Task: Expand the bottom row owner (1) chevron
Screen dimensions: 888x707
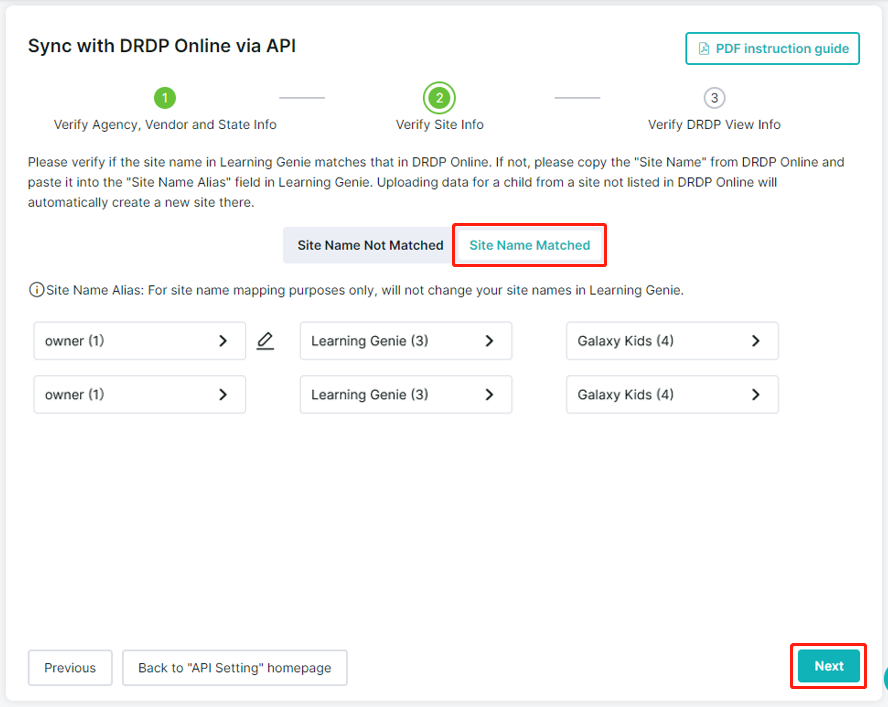Action: [x=223, y=395]
